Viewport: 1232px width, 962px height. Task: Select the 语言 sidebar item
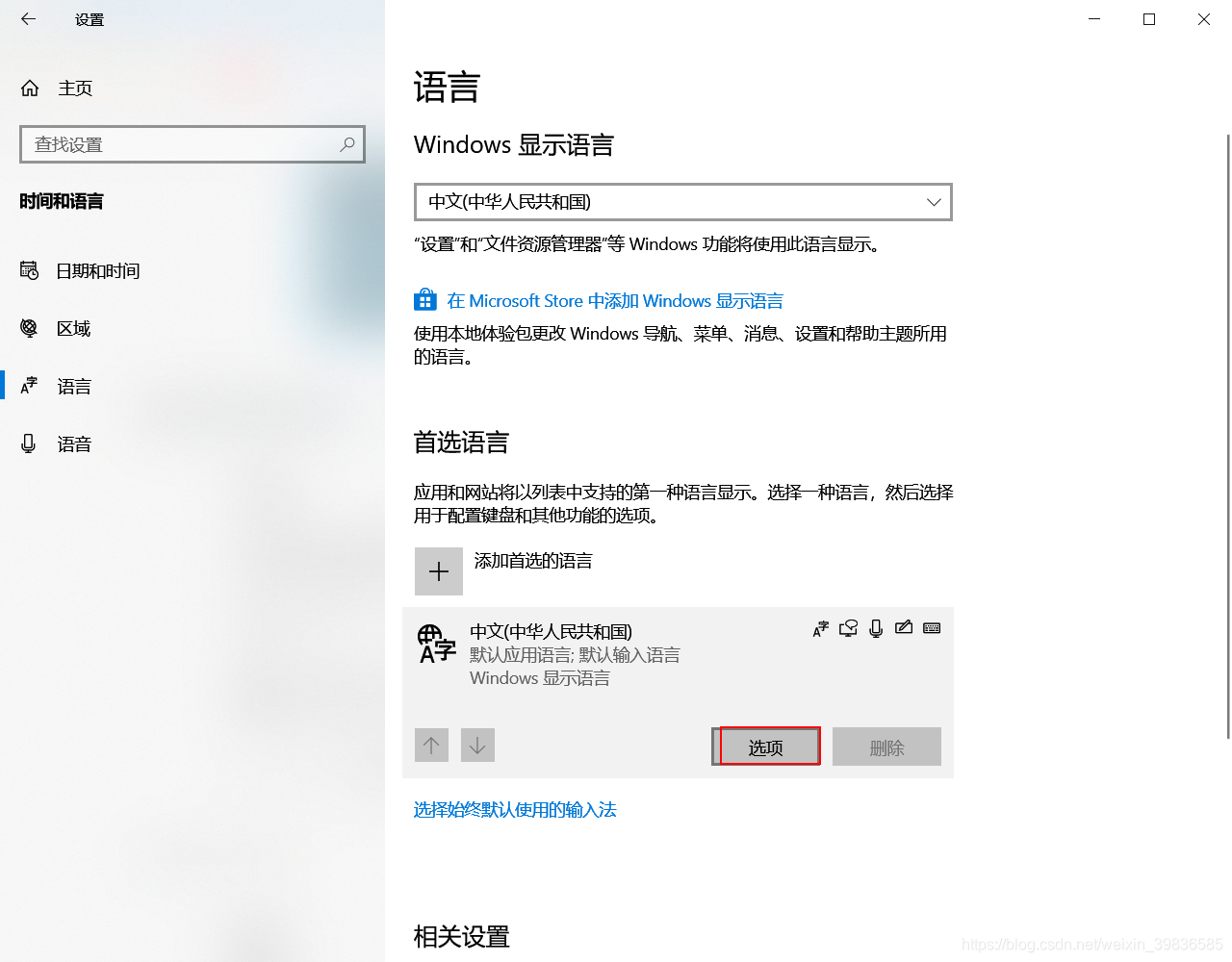click(x=192, y=387)
